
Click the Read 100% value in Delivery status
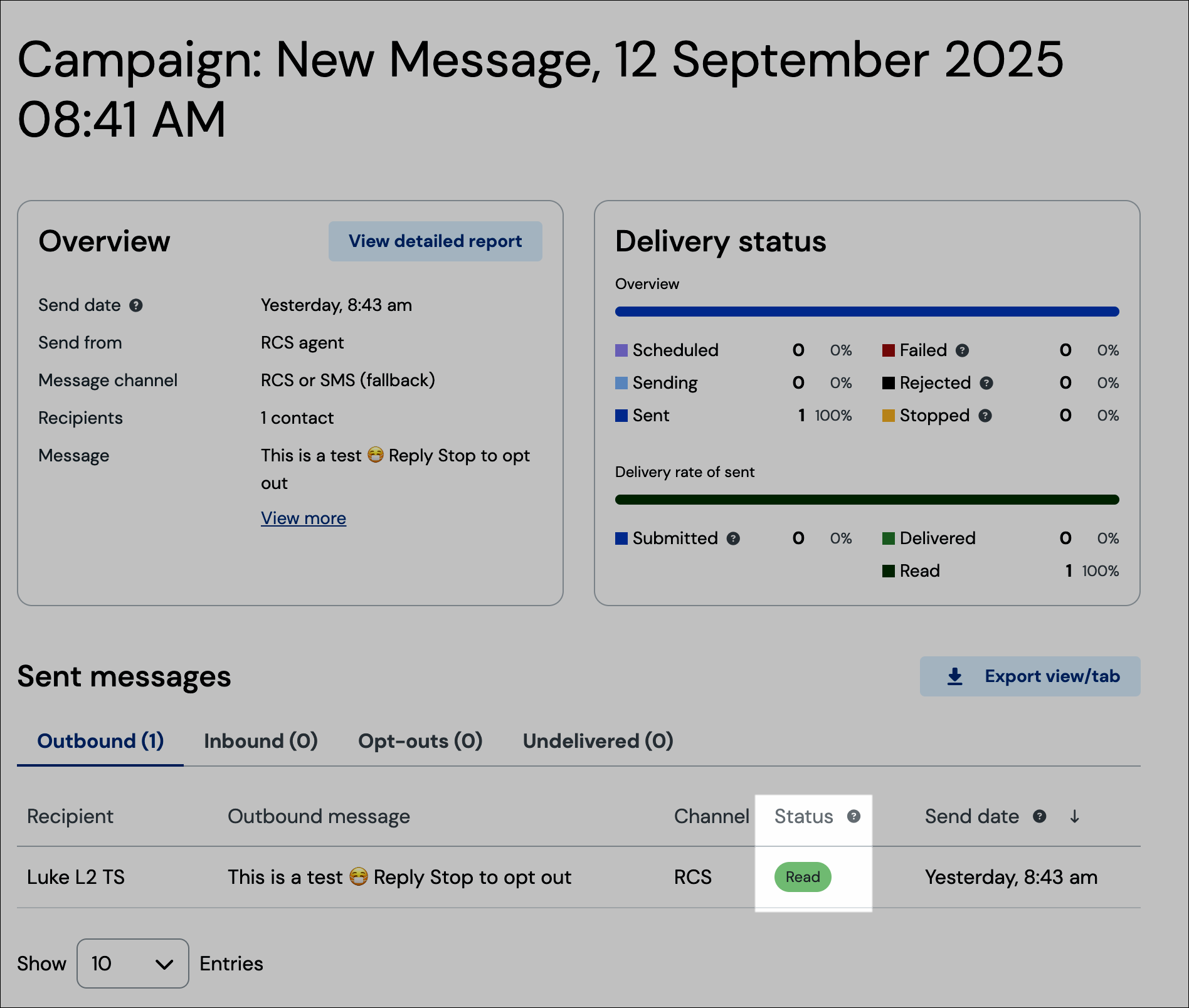[x=1101, y=571]
